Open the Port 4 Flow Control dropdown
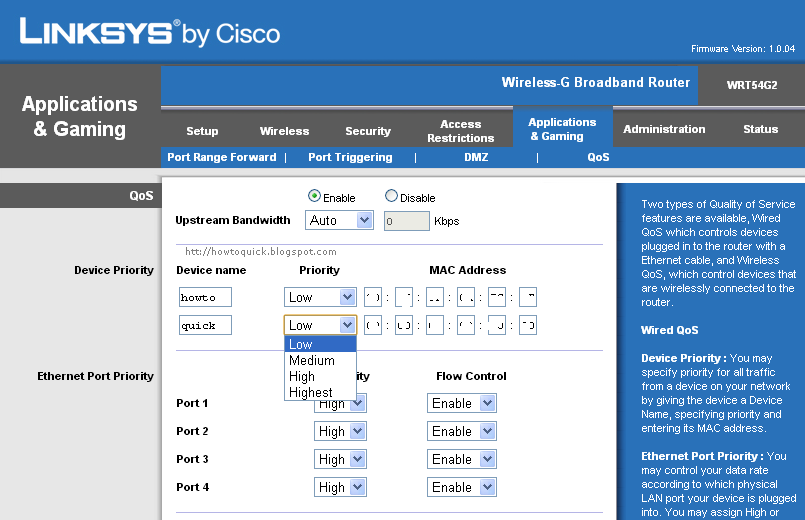Image resolution: width=805 pixels, height=520 pixels. coord(462,487)
